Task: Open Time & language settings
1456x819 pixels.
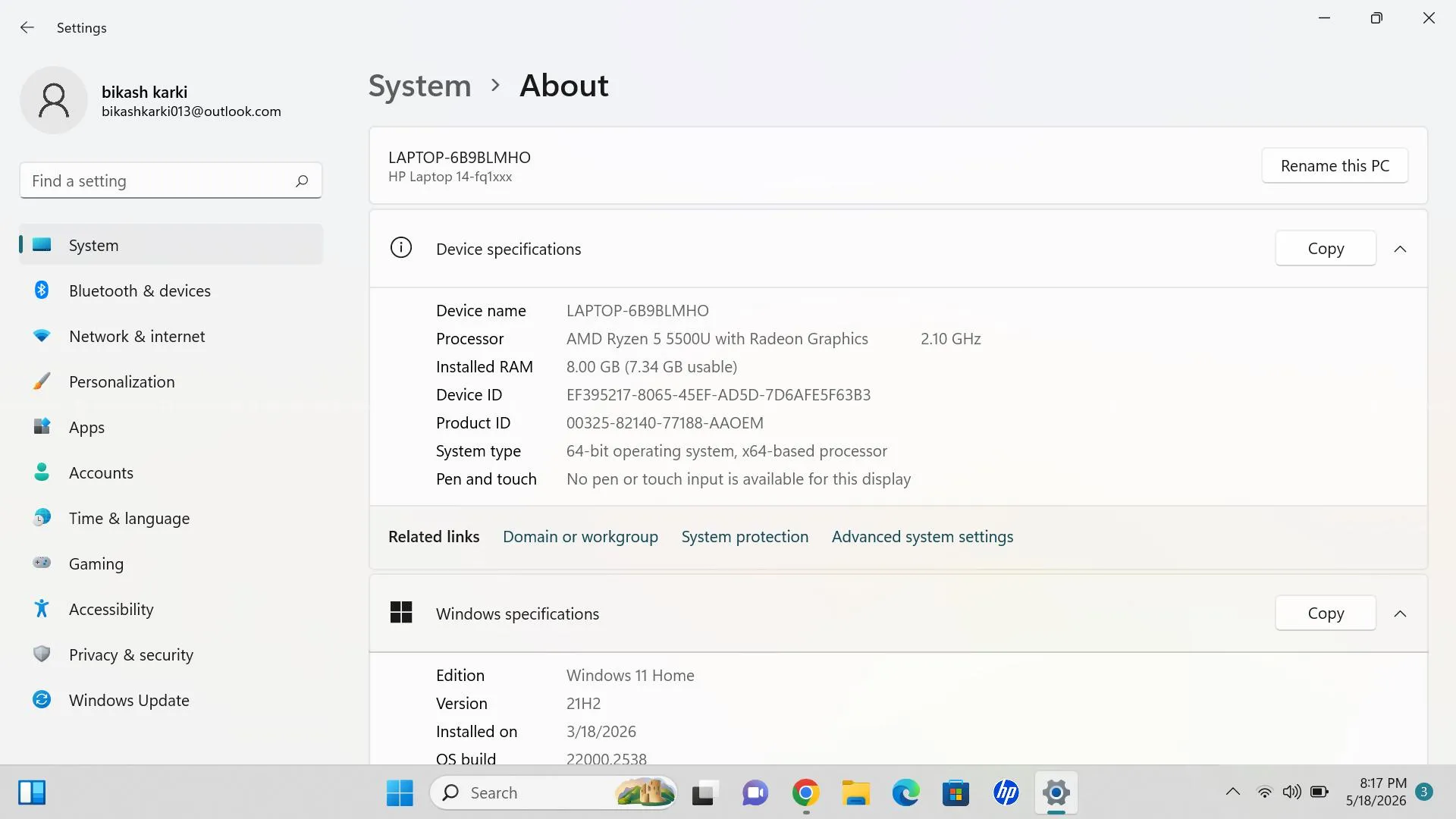Action: pyautogui.click(x=171, y=518)
